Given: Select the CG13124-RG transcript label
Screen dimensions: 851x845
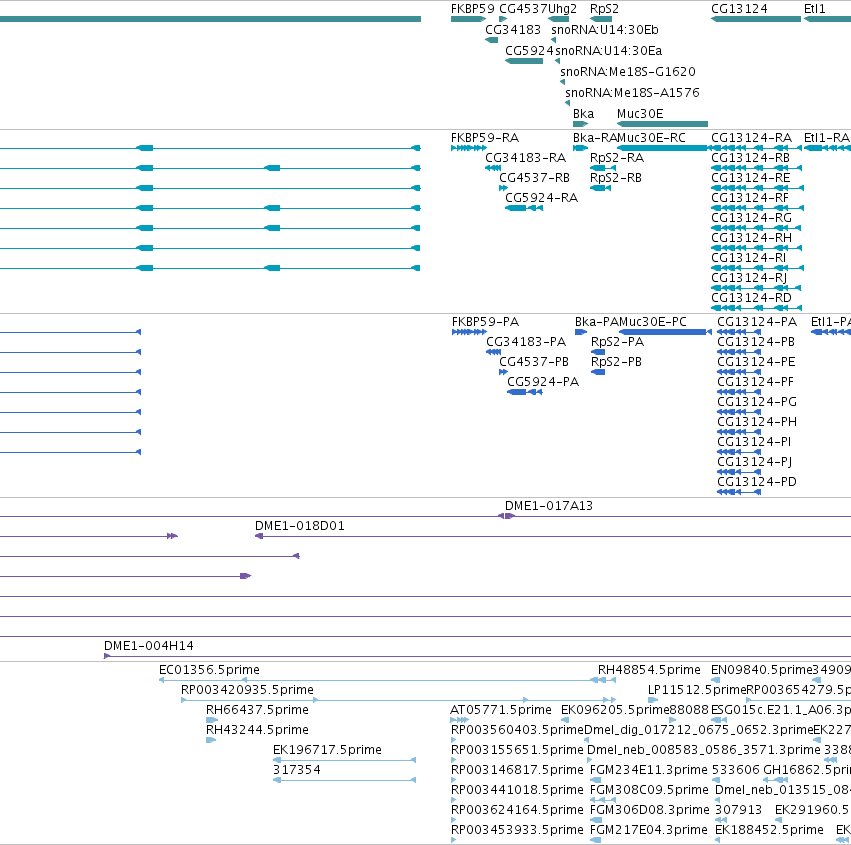Looking at the screenshot, I should coord(752,218).
